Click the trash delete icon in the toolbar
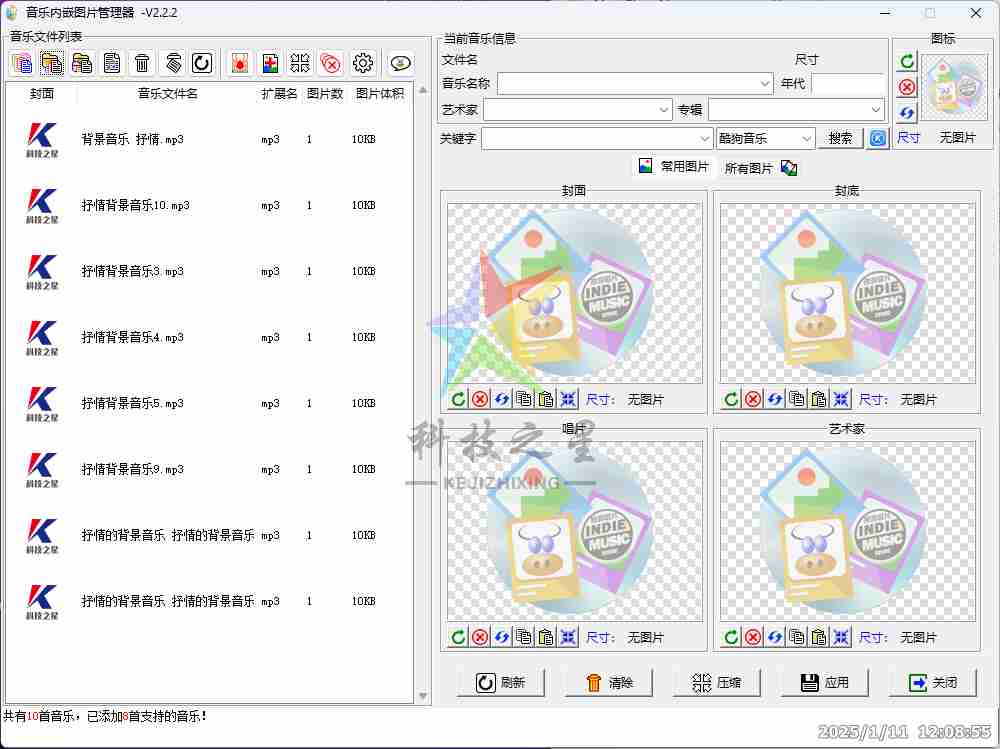 [x=142, y=62]
